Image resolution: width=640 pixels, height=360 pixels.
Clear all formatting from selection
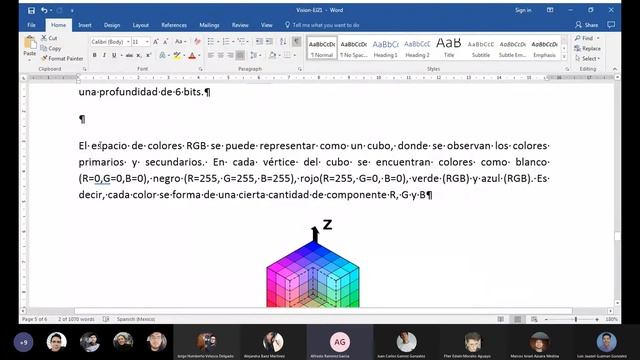click(197, 42)
